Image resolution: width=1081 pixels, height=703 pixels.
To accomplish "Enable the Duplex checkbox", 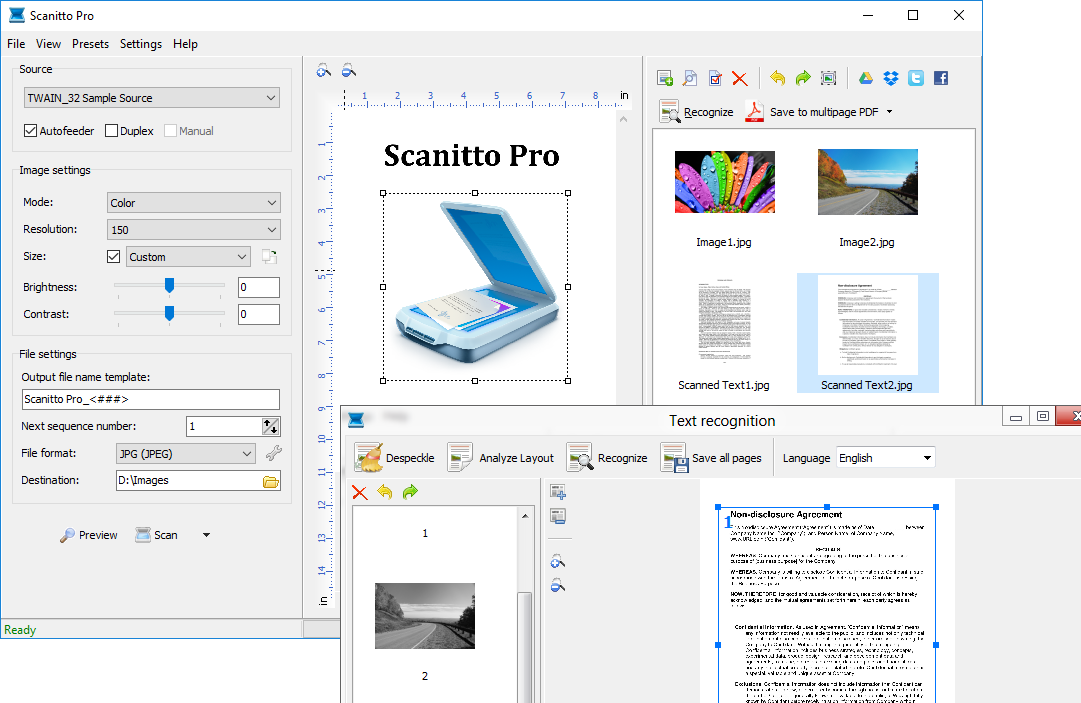I will [111, 131].
